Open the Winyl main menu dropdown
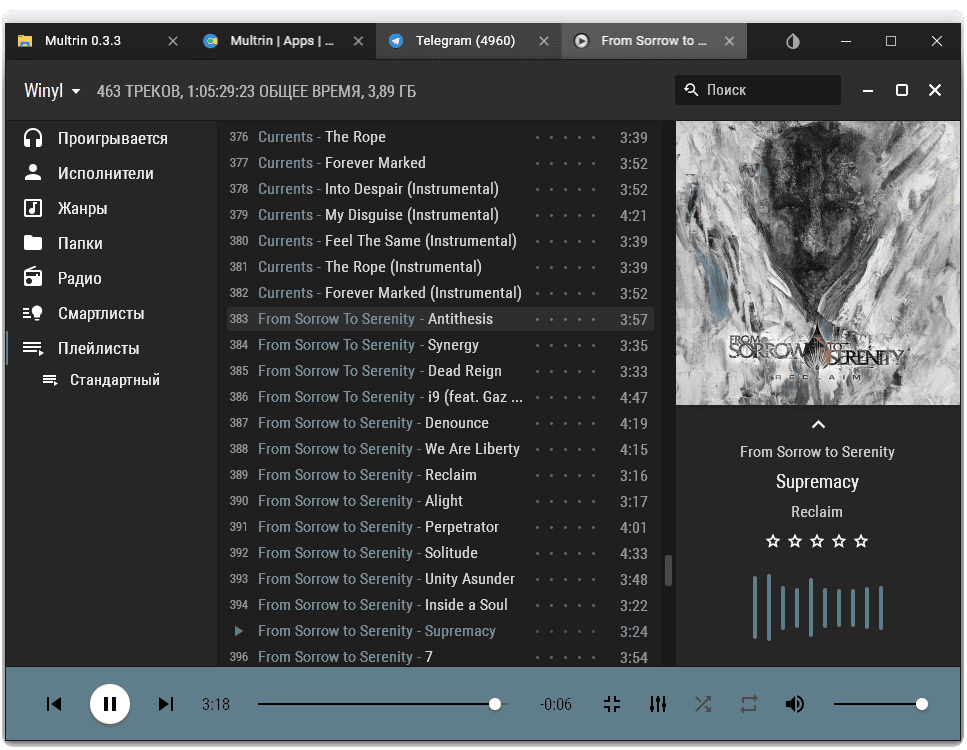 pyautogui.click(x=52, y=91)
